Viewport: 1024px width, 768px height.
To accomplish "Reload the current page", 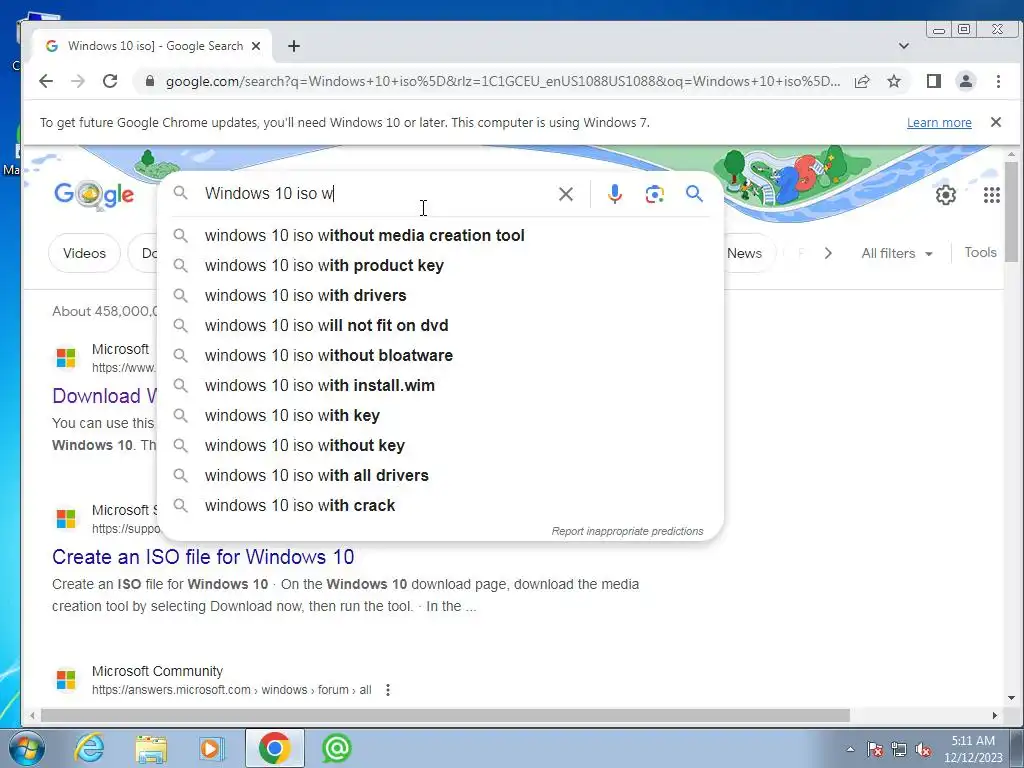I will 110,81.
